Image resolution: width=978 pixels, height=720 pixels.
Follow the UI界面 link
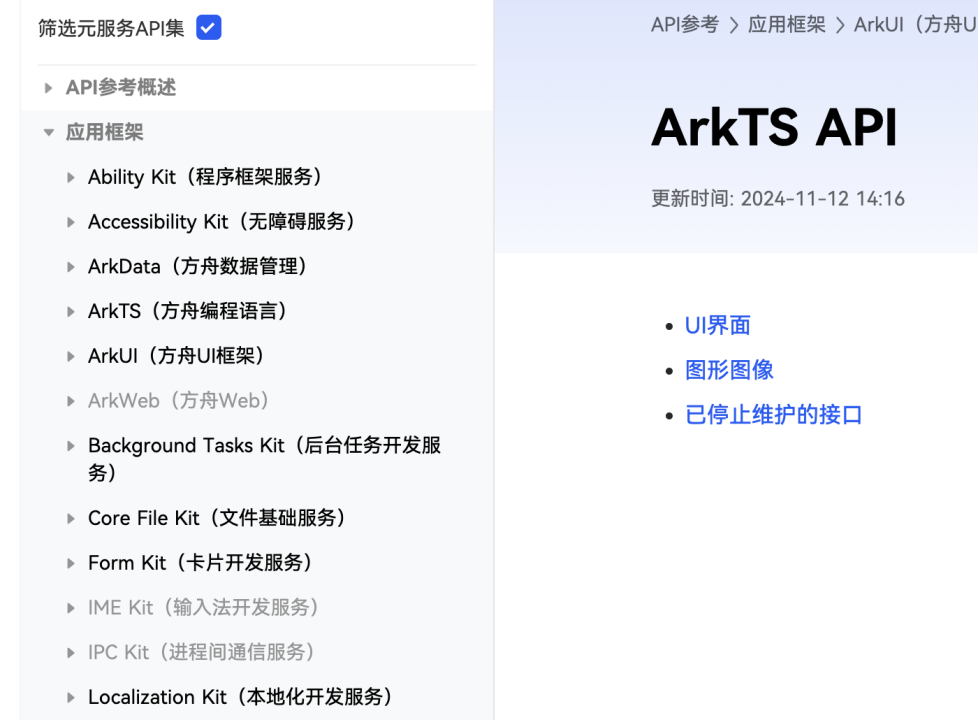(717, 326)
